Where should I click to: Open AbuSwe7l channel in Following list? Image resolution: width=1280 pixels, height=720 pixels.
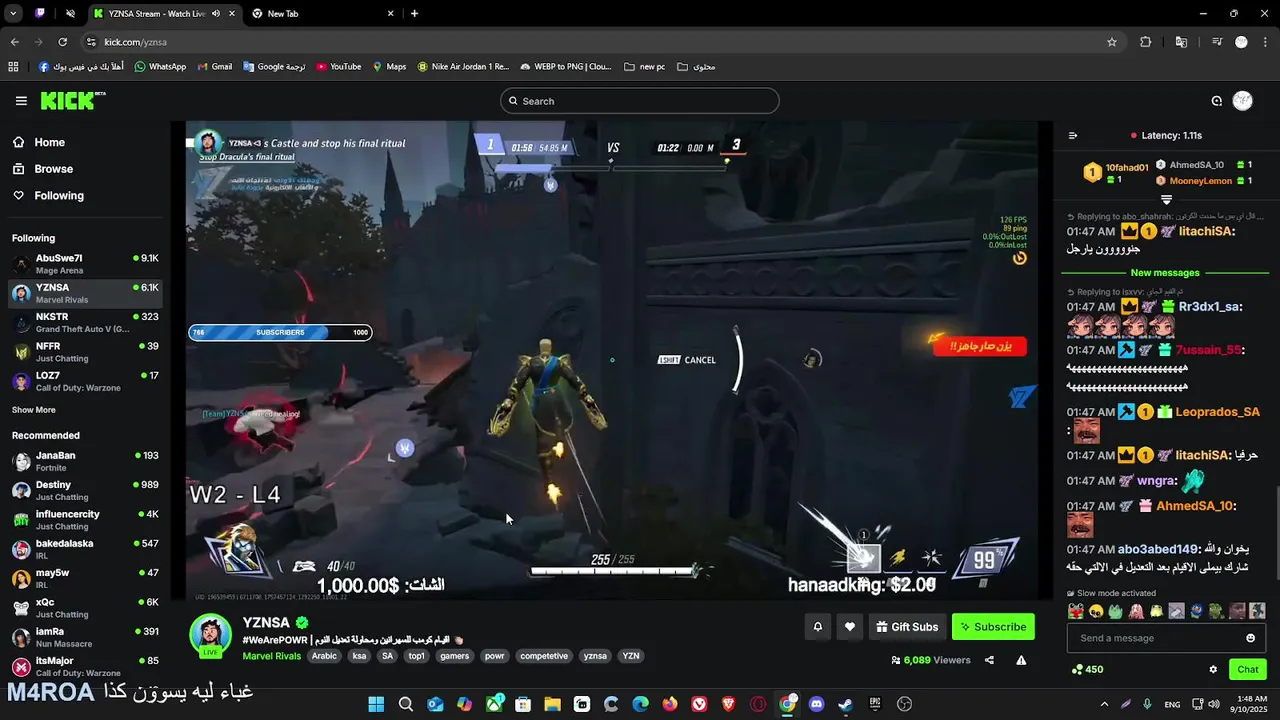coord(85,264)
